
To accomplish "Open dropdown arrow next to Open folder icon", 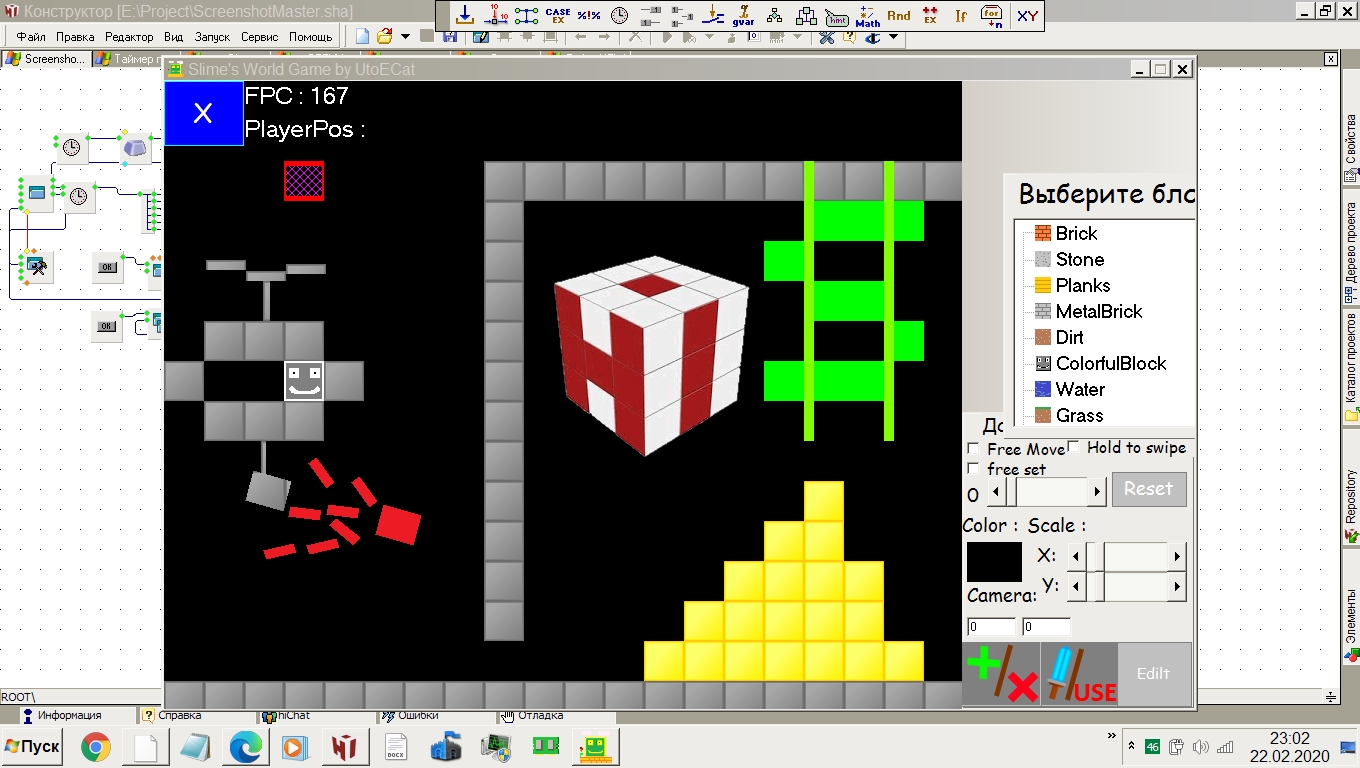I will (x=405, y=37).
